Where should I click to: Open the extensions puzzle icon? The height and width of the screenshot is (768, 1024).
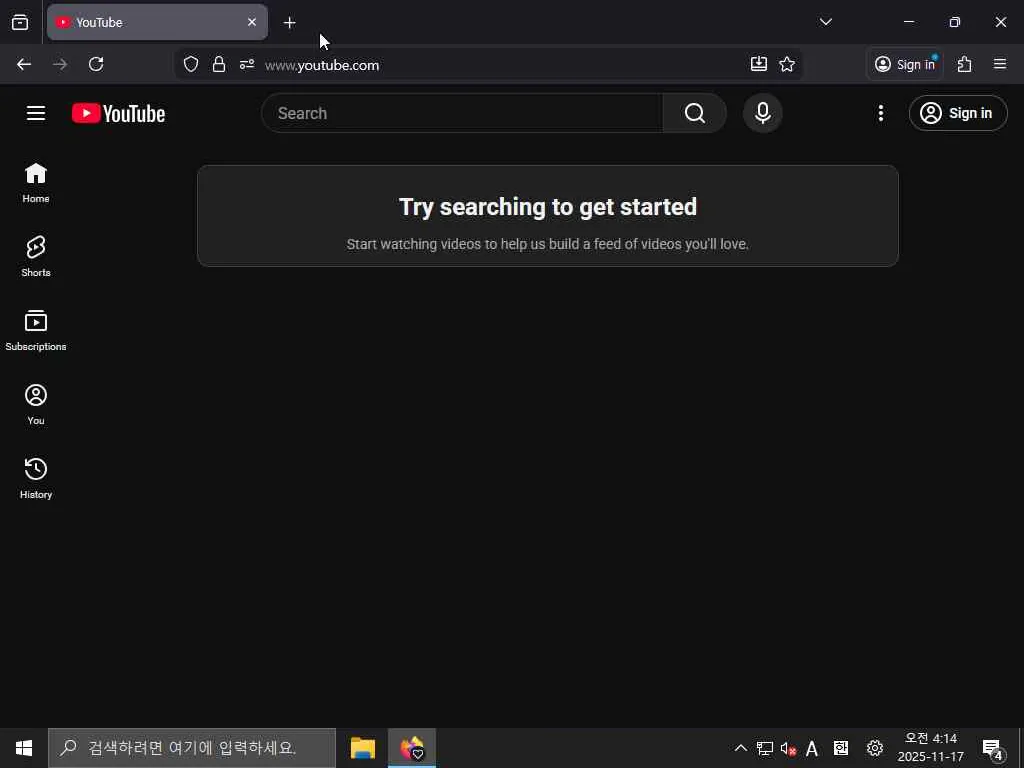tap(965, 64)
